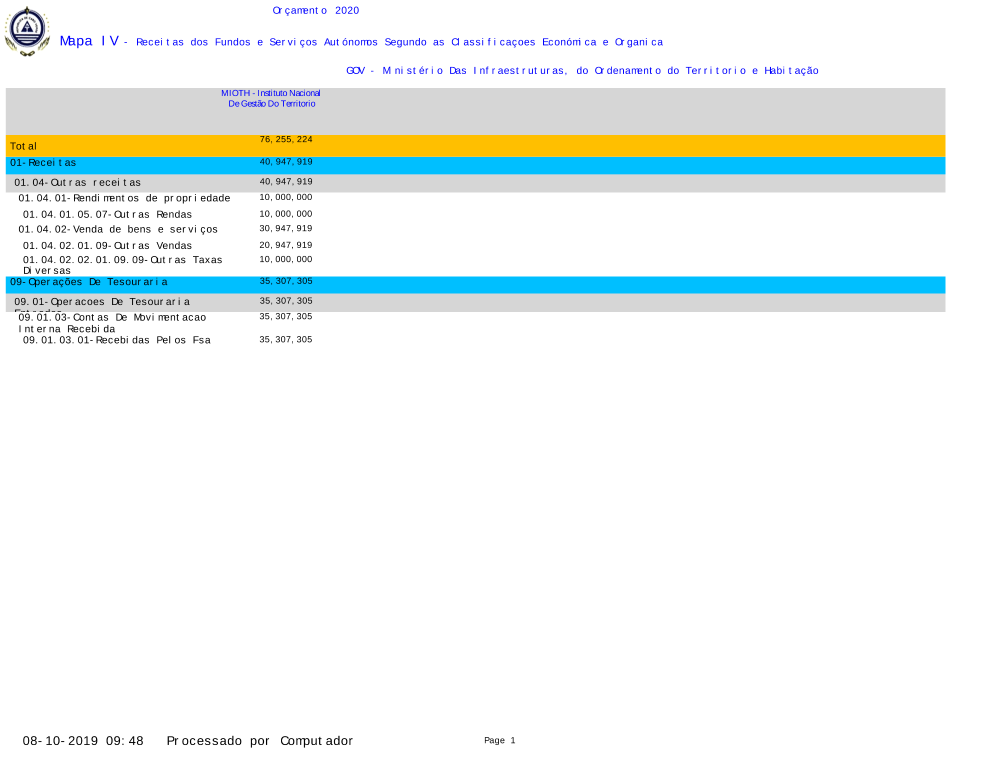The height and width of the screenshot is (773, 1000).
Task: Select the 01.04.02.01.09-Outras Vendas line
Action: pyautogui.click(x=107, y=245)
